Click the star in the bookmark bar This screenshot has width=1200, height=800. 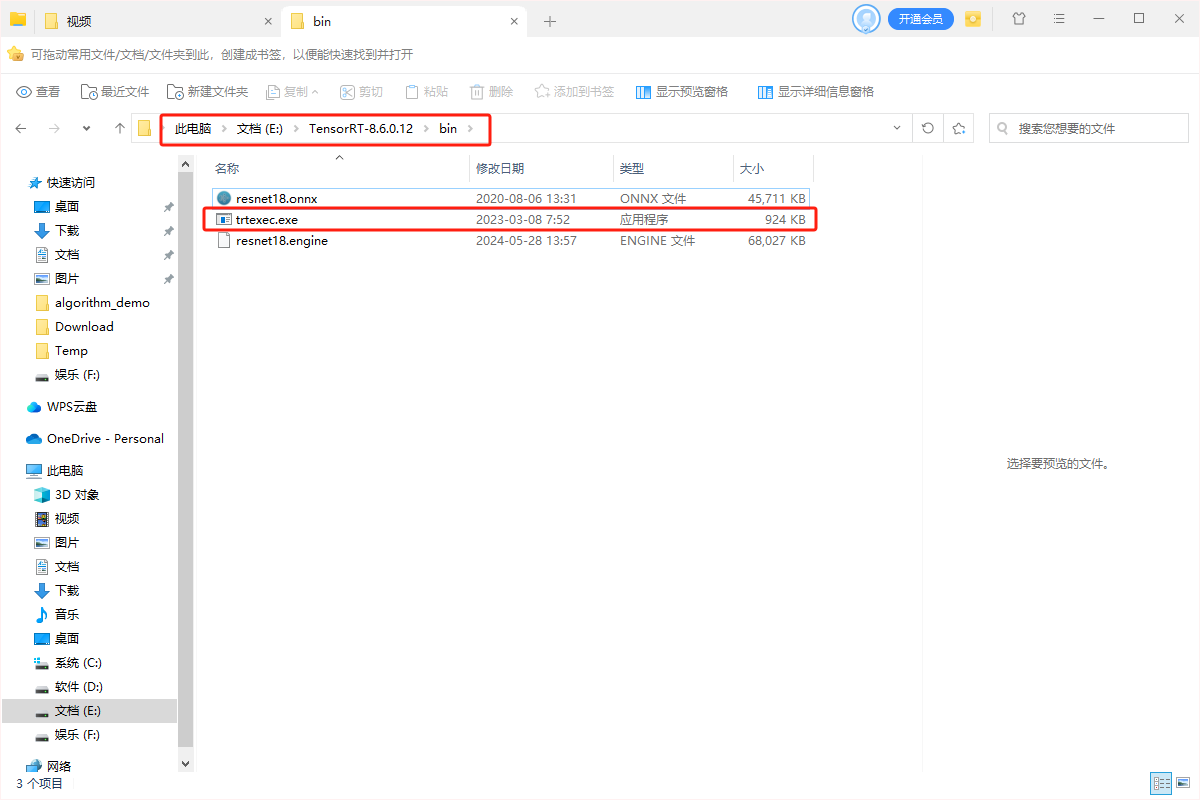(x=15, y=54)
